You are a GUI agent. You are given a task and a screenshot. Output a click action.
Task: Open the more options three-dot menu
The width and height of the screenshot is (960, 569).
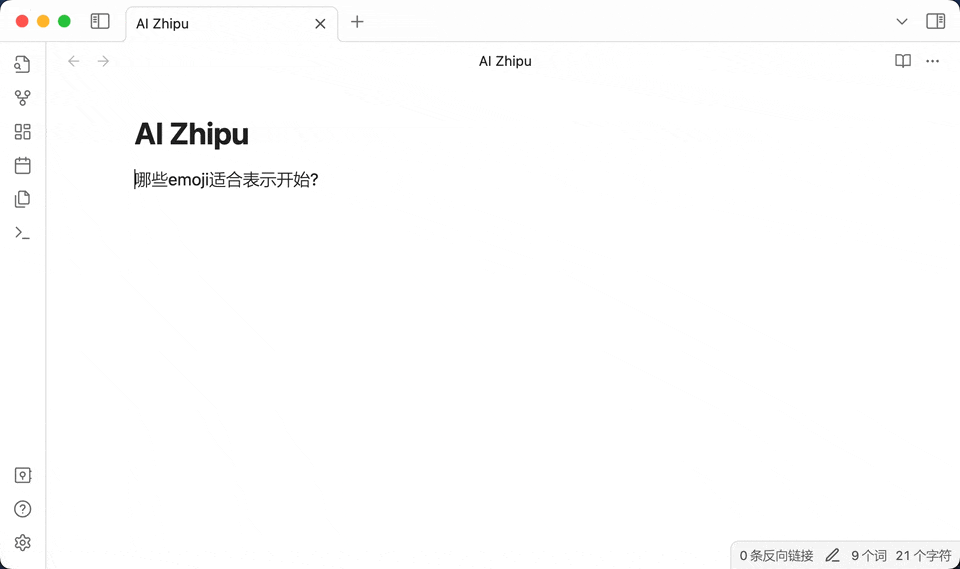point(932,61)
